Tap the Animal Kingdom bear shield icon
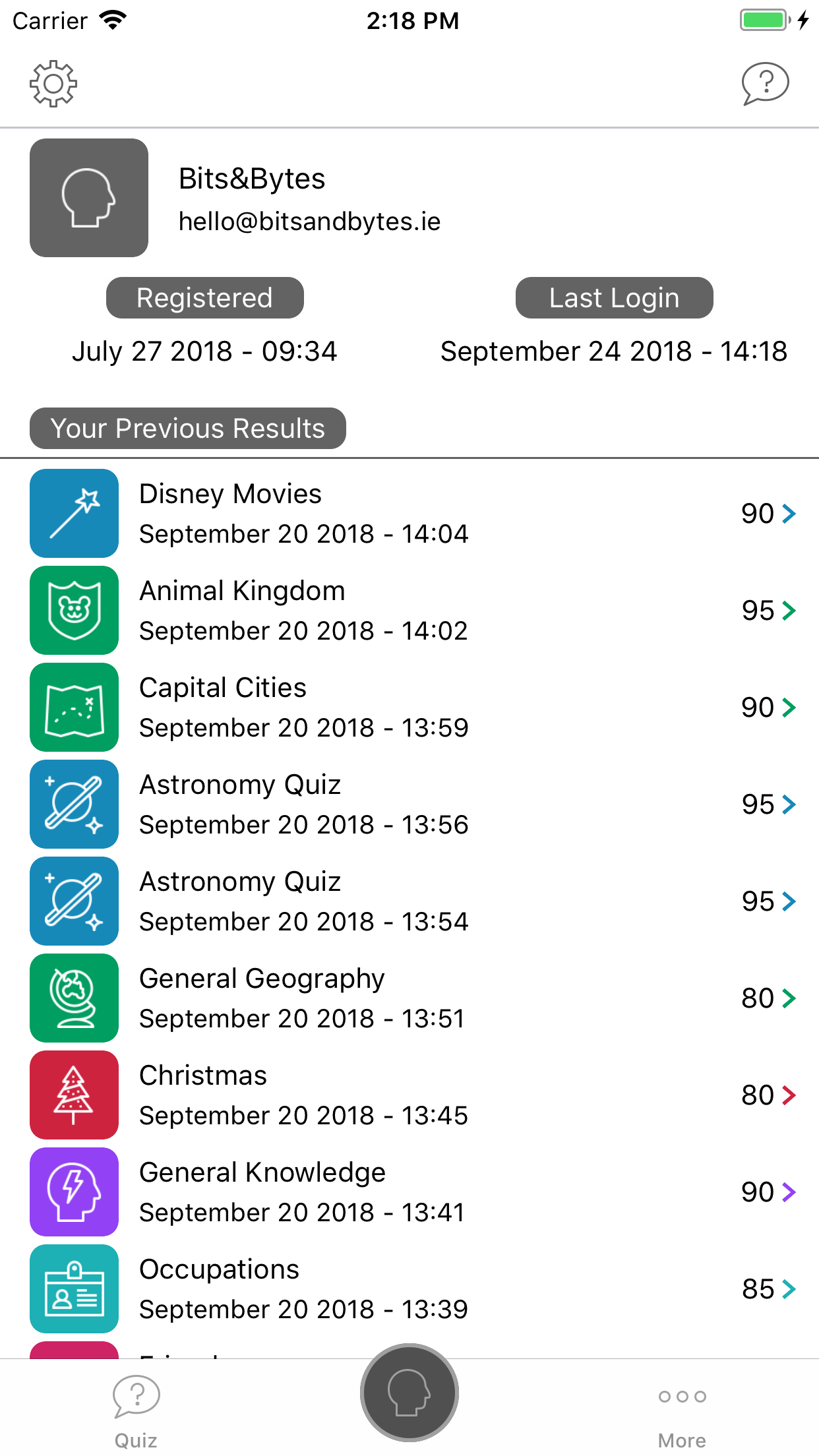Screen dimensions: 819x1456 pos(75,610)
